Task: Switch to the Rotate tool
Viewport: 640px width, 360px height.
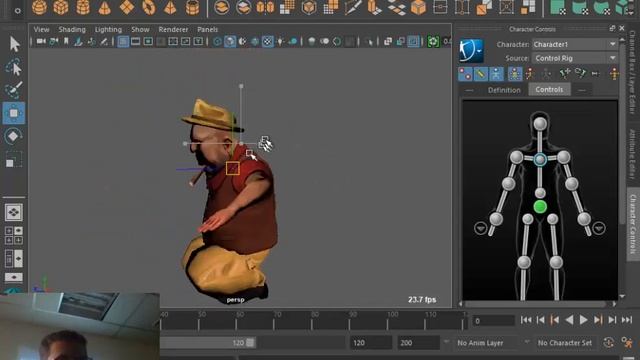Action: click(13, 136)
